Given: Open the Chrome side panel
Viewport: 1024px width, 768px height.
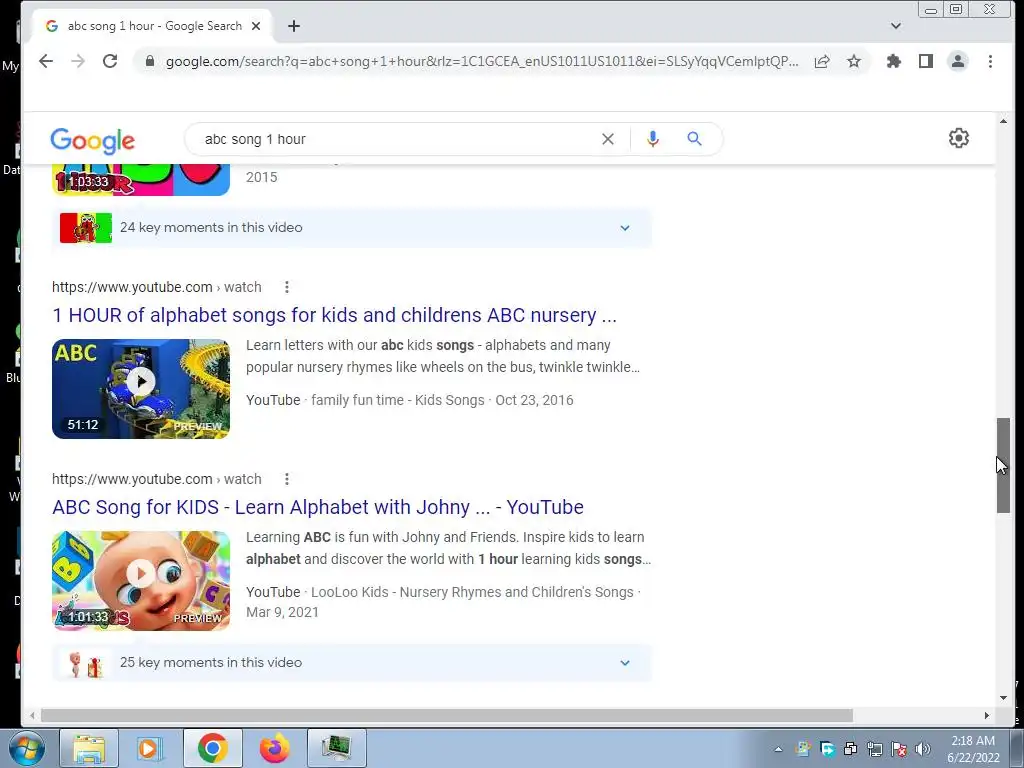Looking at the screenshot, I should click(925, 61).
